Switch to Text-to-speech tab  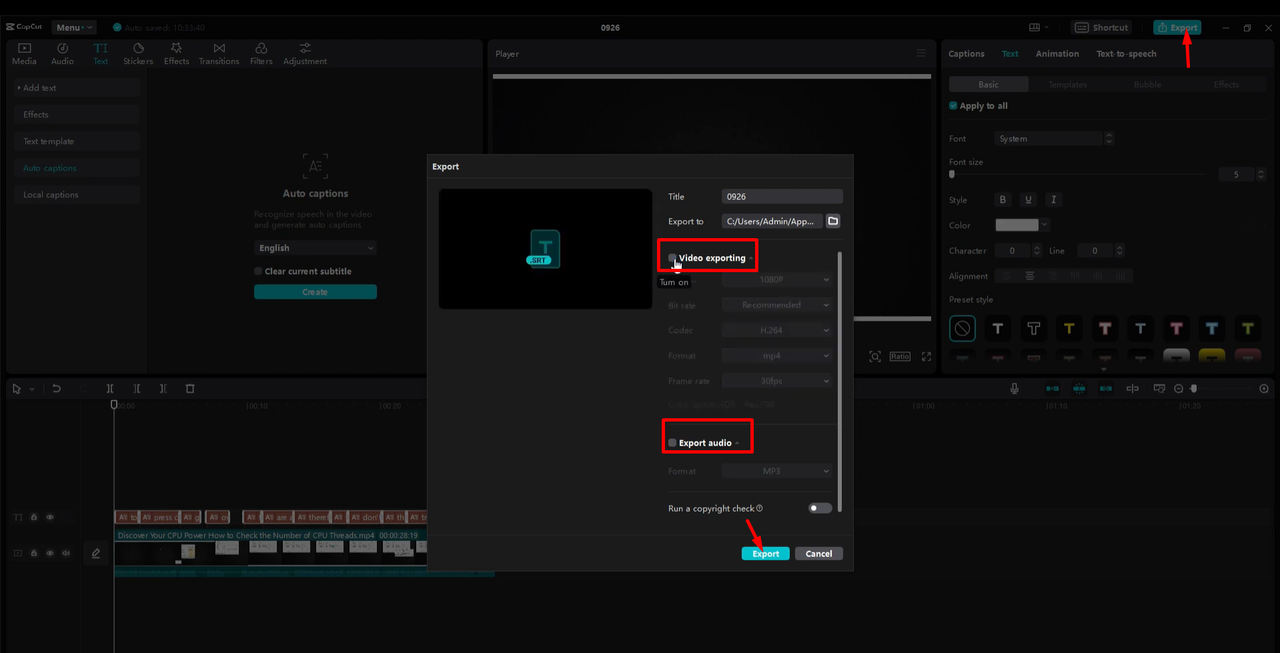pos(1126,54)
